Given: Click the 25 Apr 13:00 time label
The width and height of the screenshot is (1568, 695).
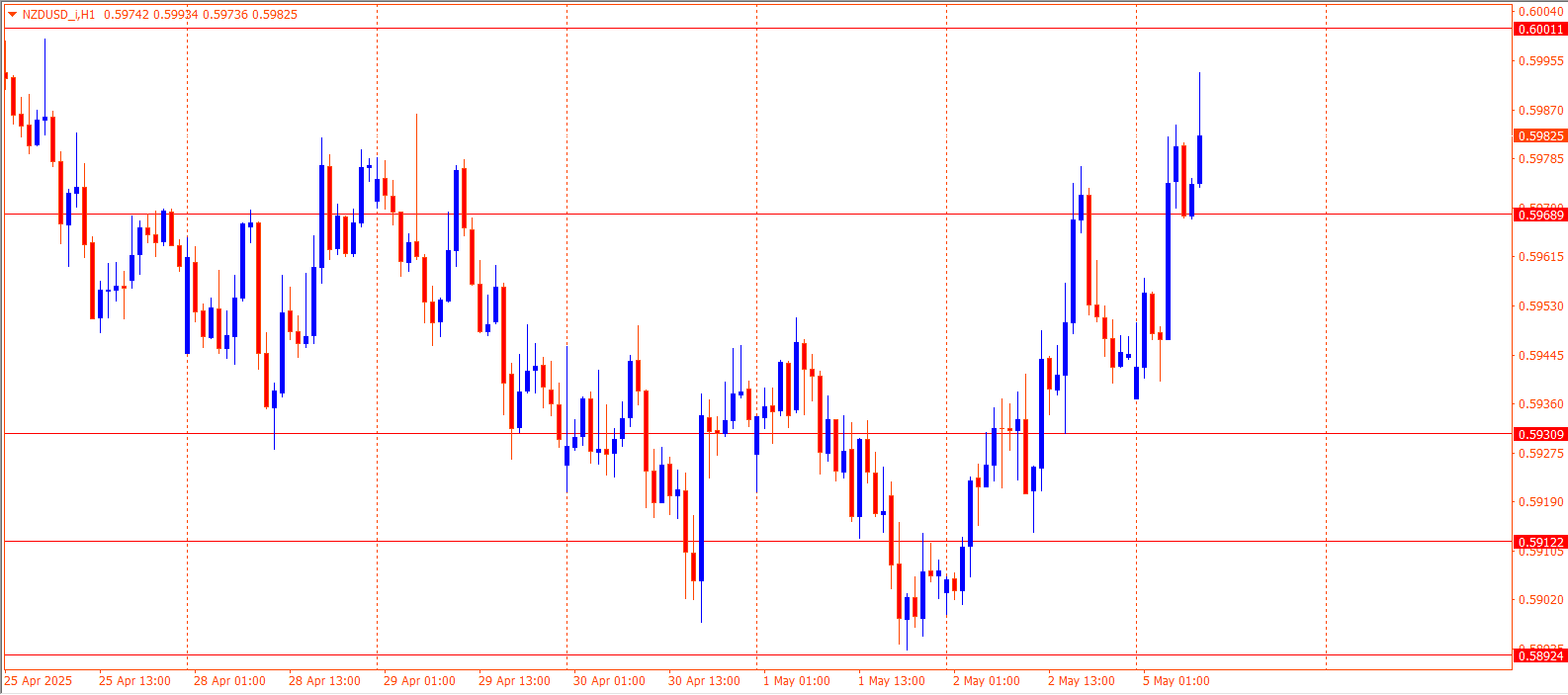Looking at the screenshot, I should [x=134, y=681].
